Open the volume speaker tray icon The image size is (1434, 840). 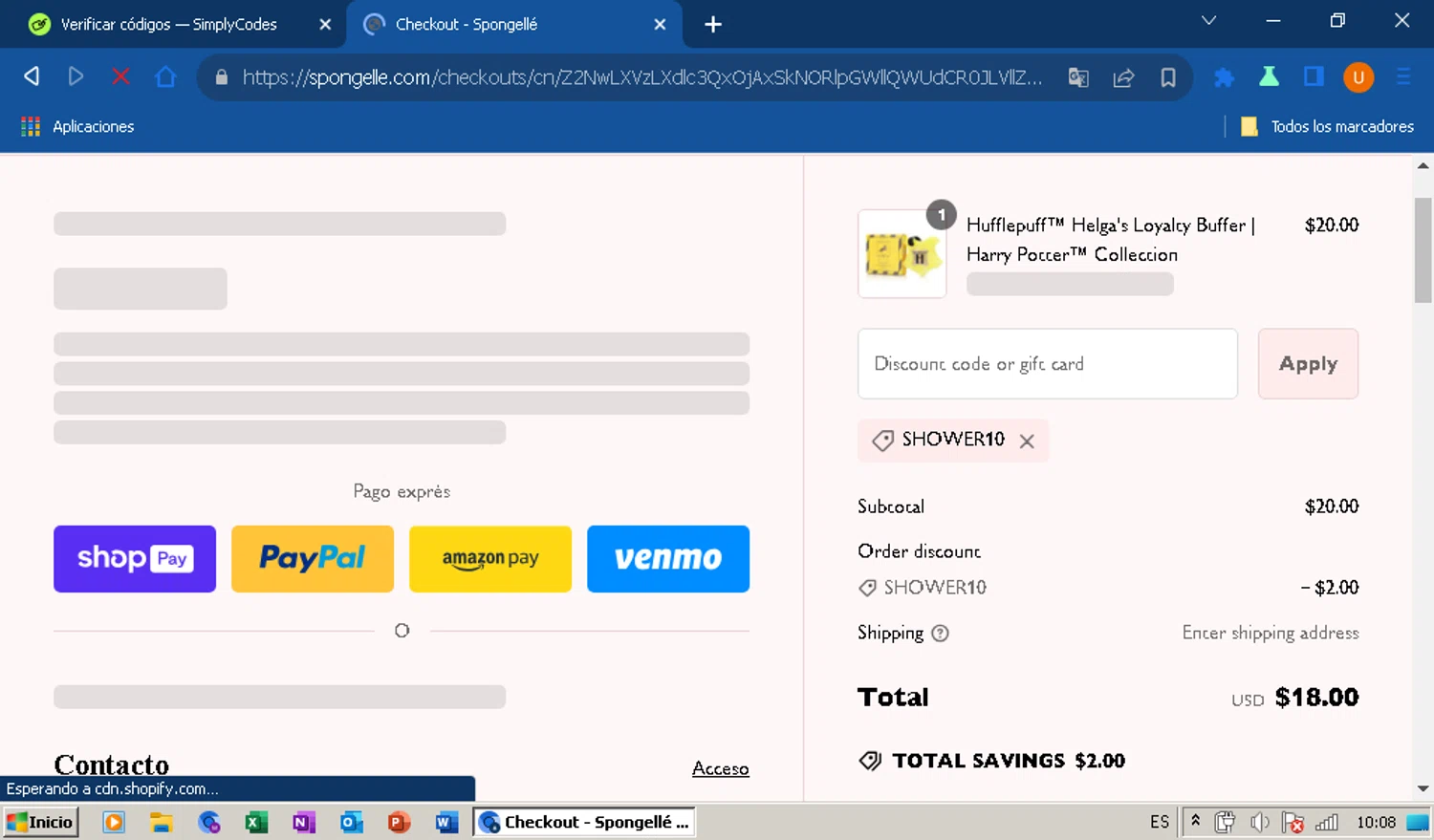(x=1259, y=822)
